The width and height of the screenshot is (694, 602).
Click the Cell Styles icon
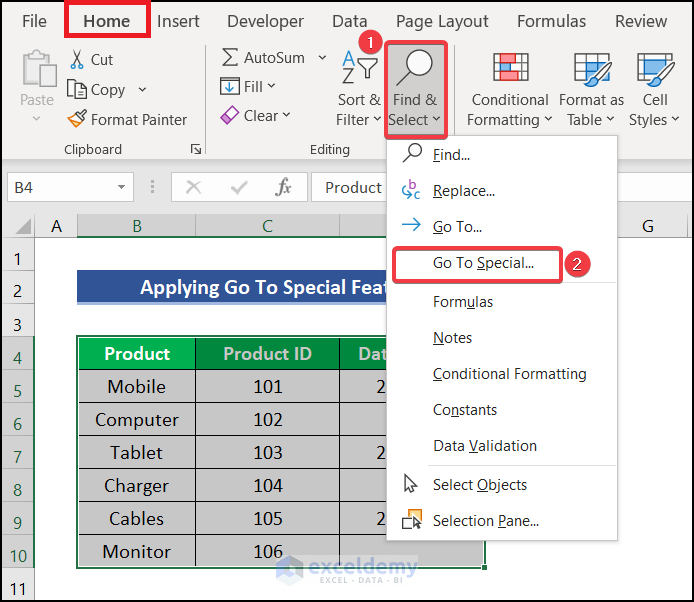pos(655,70)
